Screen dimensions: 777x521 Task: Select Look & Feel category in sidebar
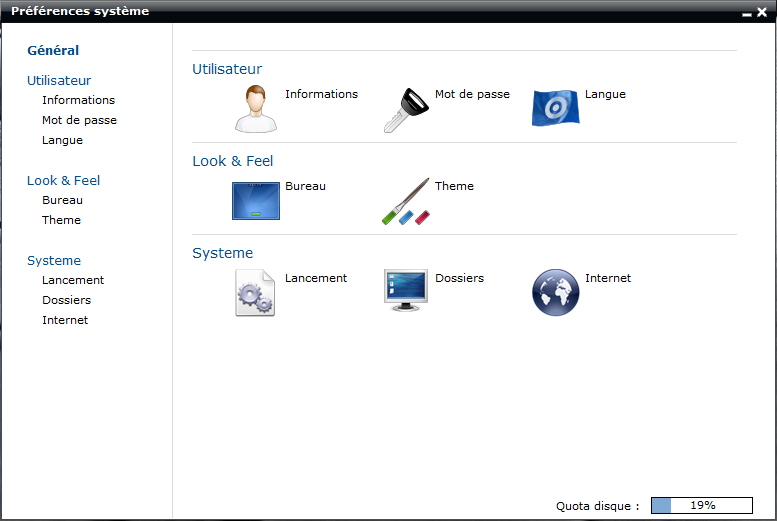click(63, 180)
